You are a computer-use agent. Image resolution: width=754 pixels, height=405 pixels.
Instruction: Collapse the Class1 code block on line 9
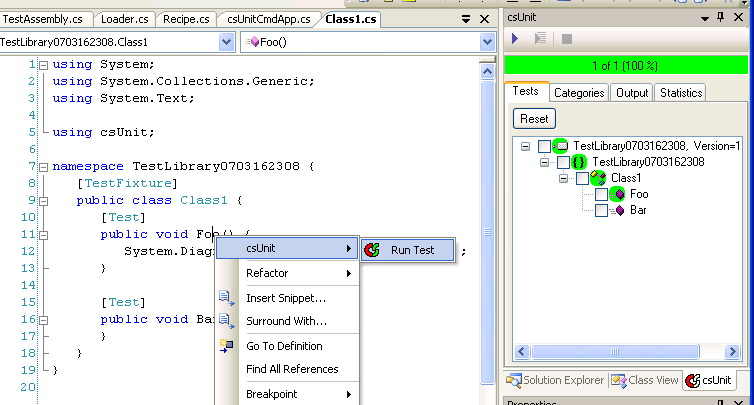click(x=43, y=201)
